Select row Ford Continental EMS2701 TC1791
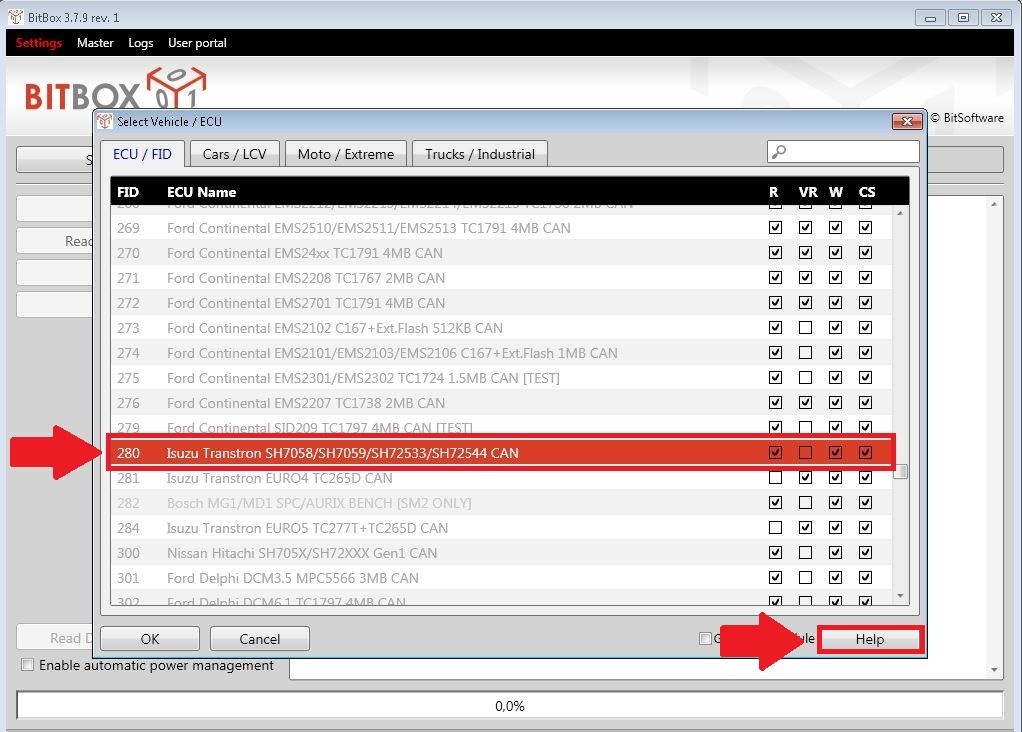1022x732 pixels. [501, 302]
